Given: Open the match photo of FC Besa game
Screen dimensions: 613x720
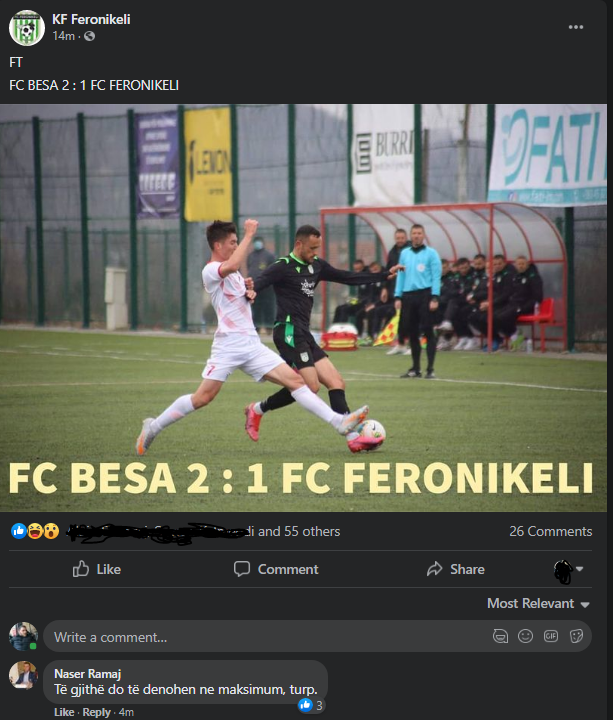Looking at the screenshot, I should [x=303, y=308].
